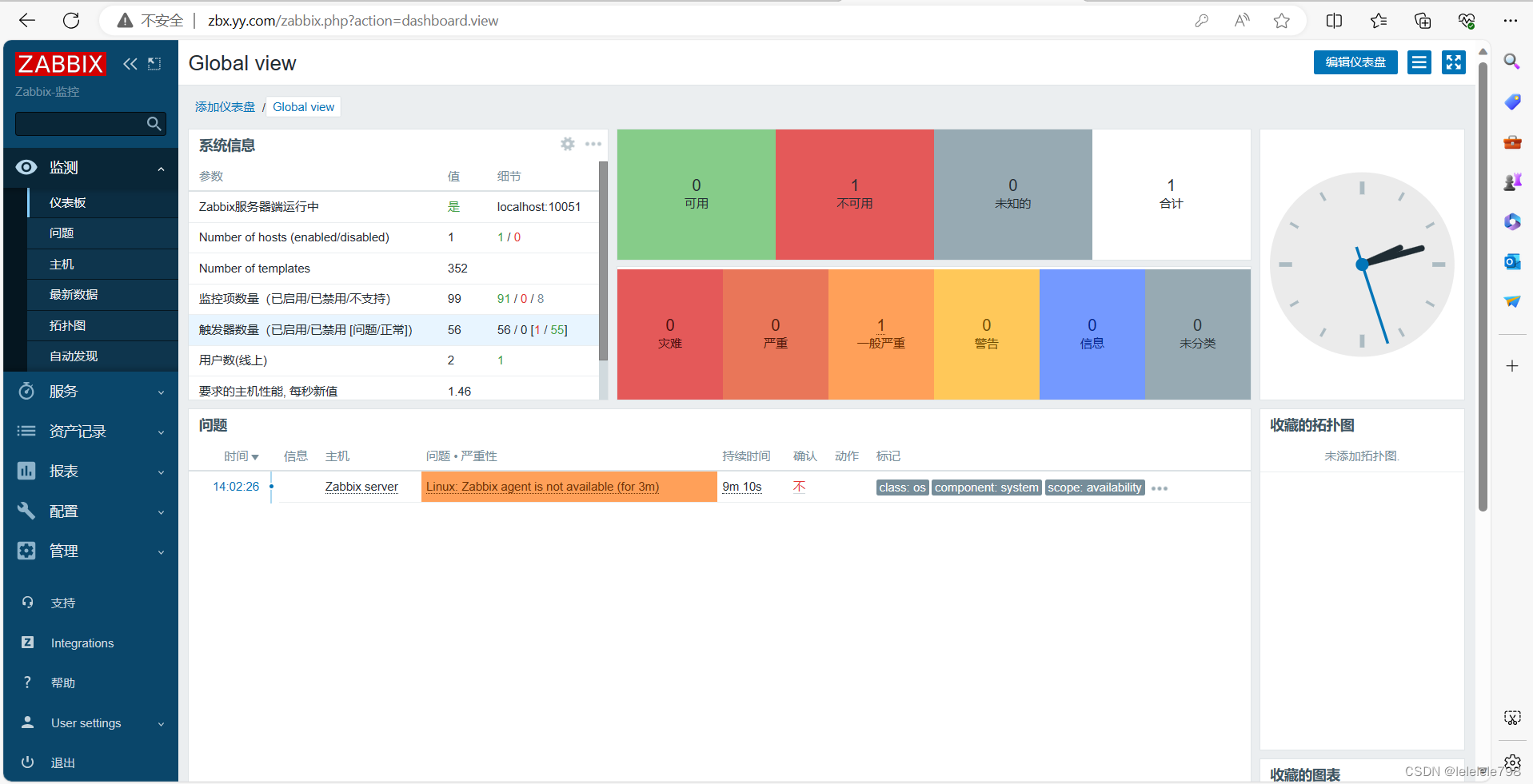Viewport: 1533px width, 784px height.
Task: Click the eye icon beside 监测
Action: (x=26, y=167)
